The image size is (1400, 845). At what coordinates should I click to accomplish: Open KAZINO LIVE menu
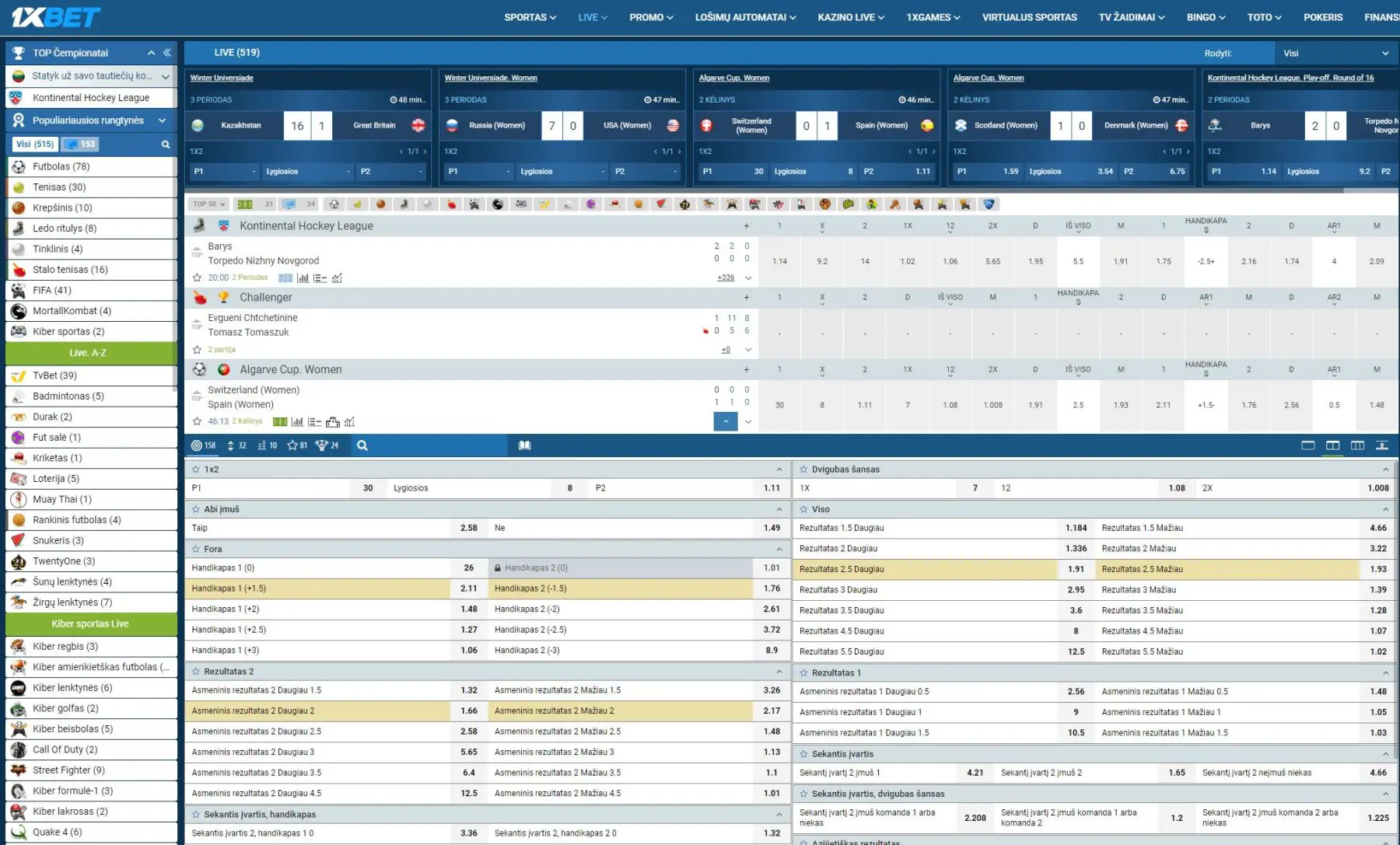click(851, 17)
